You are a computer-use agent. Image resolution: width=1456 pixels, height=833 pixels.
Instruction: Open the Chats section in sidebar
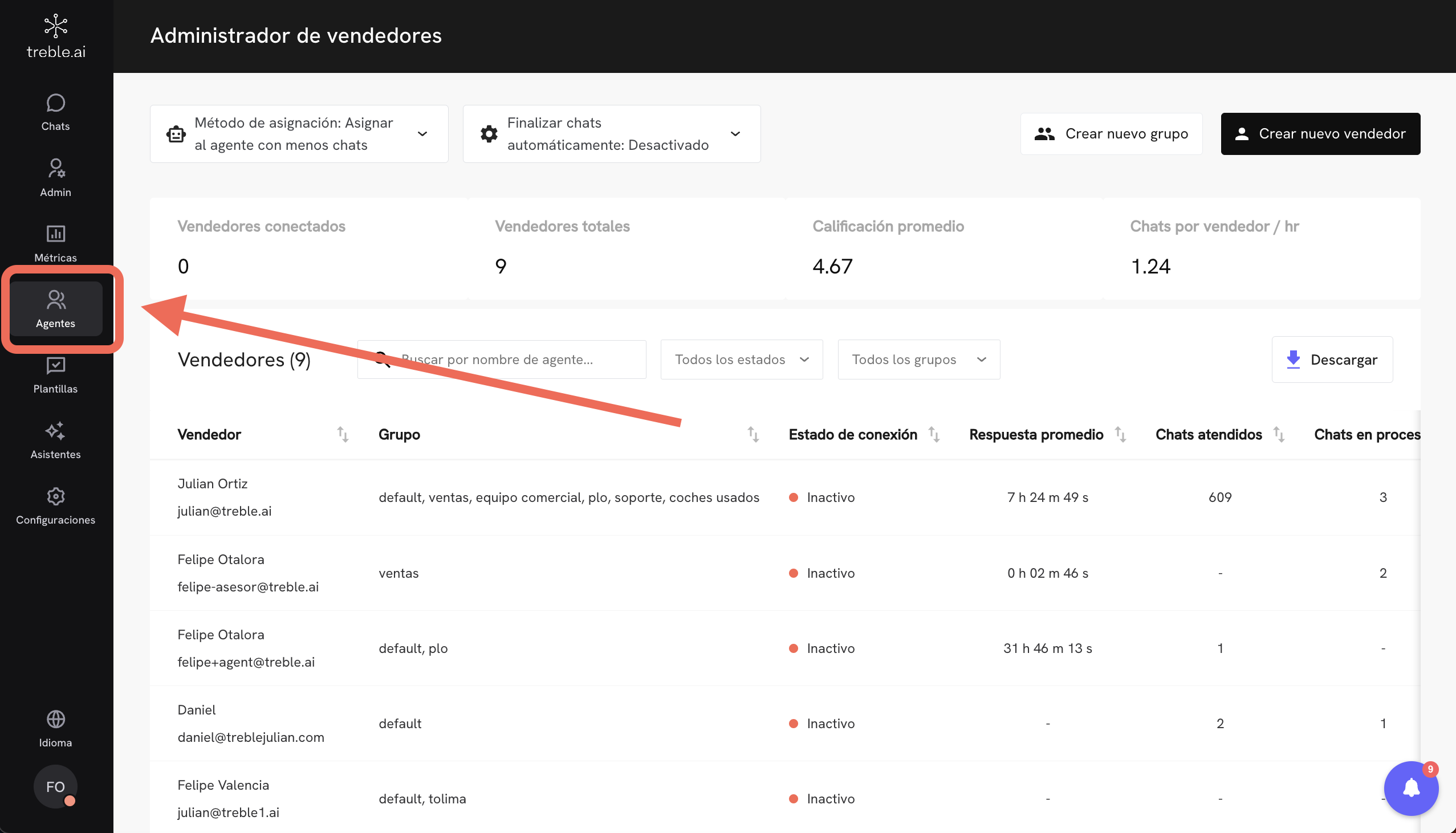click(x=55, y=113)
